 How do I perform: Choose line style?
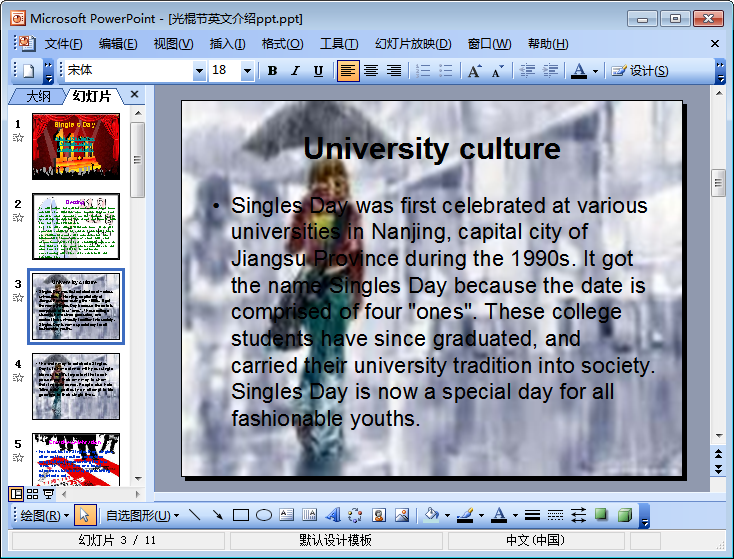[532, 515]
